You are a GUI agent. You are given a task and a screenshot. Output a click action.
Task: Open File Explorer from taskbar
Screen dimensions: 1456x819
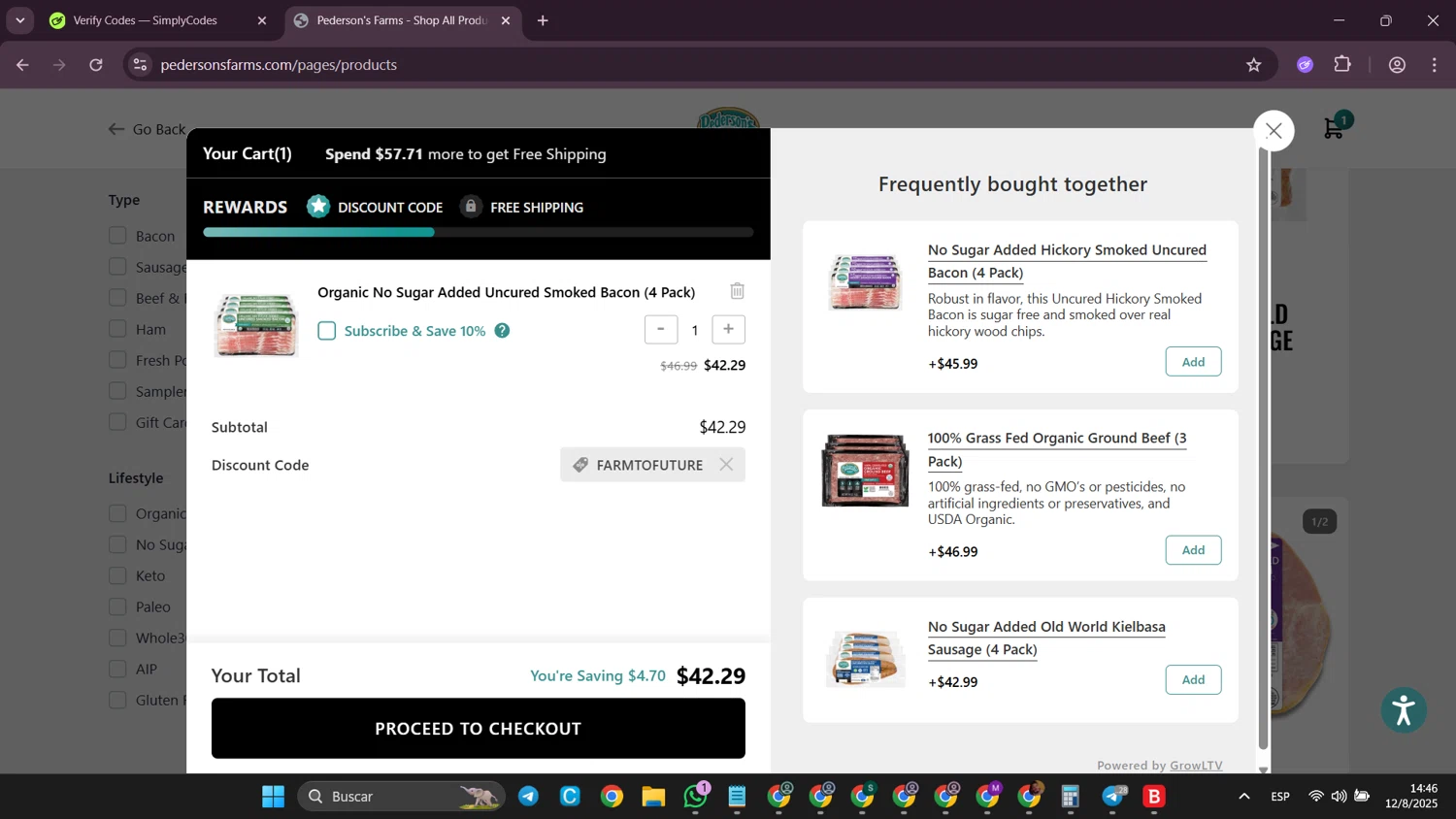coord(653,797)
